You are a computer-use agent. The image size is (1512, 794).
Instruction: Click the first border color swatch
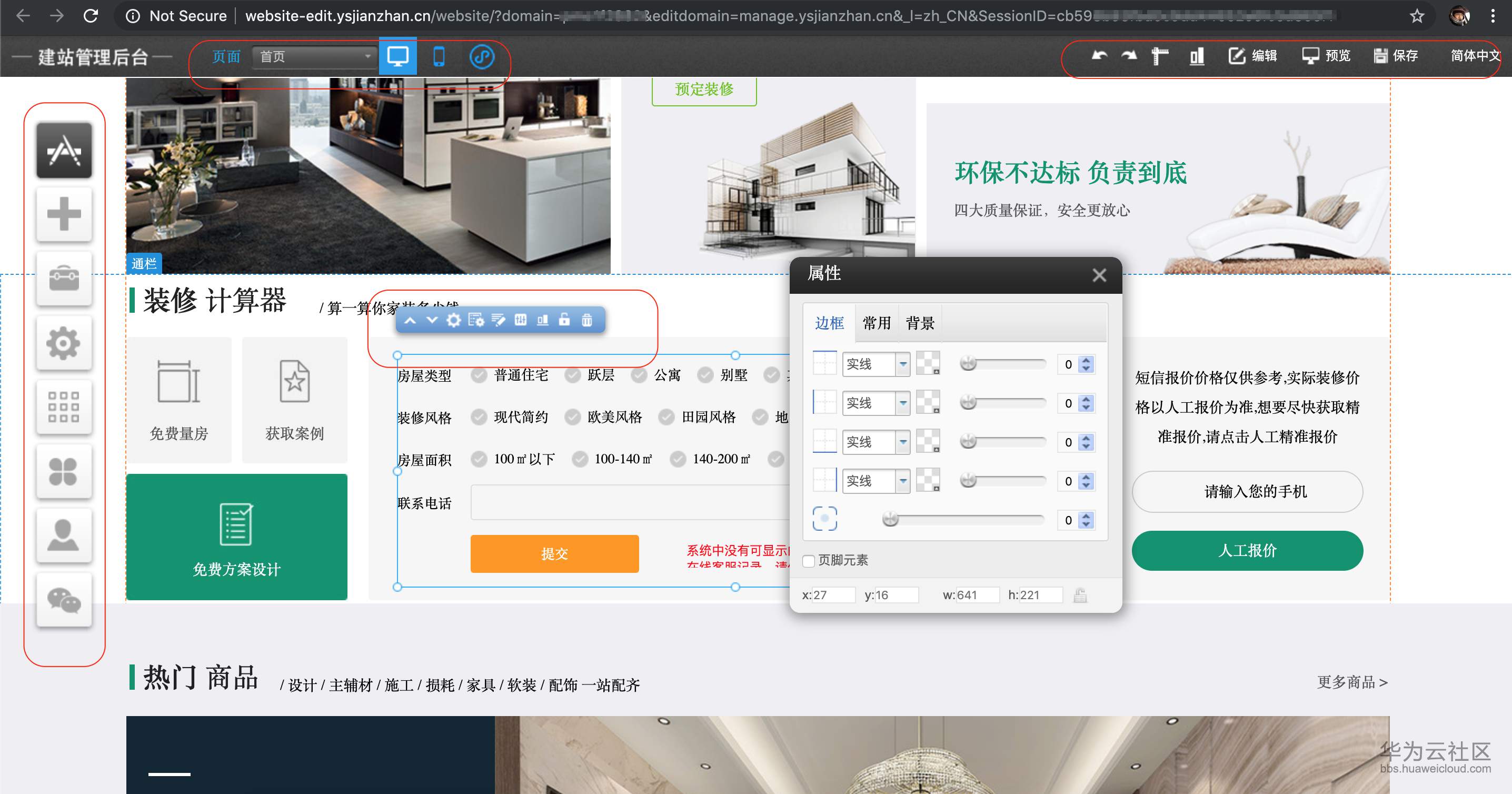tap(928, 364)
